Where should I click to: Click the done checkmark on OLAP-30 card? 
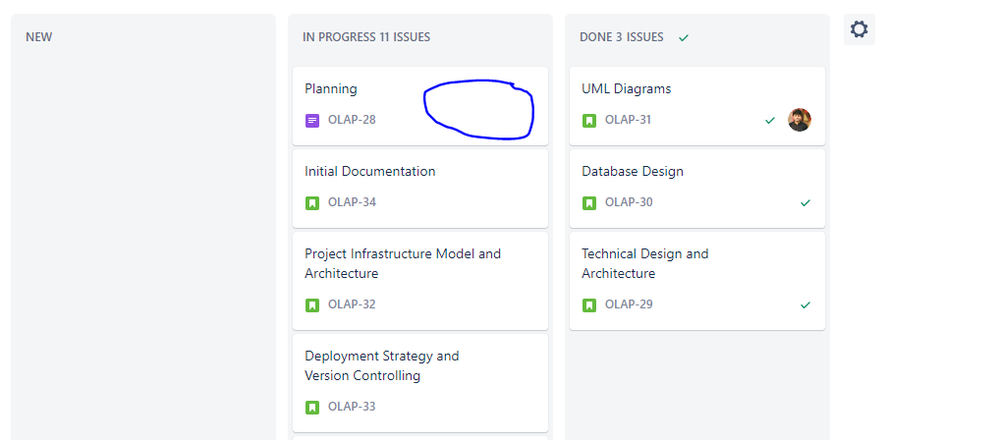pos(805,203)
